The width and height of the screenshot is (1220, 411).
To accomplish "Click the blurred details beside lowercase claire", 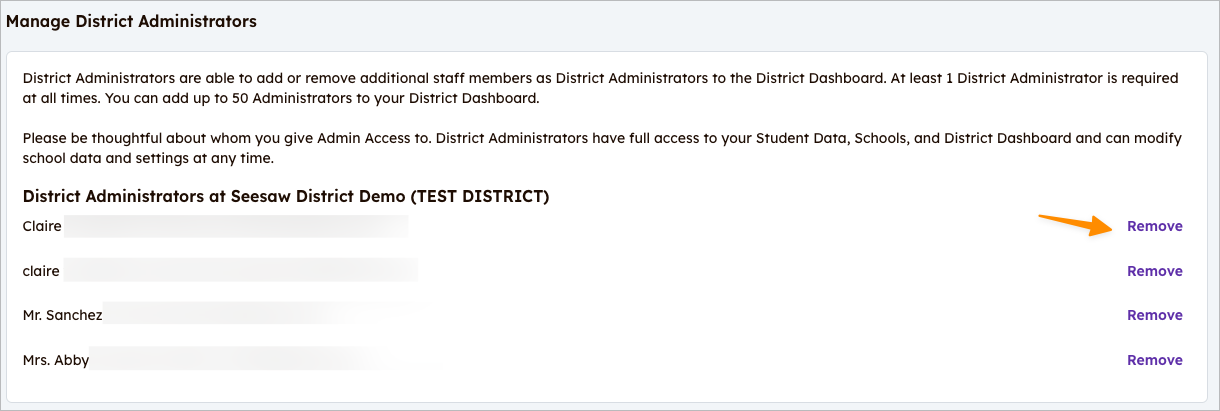I will pyautogui.click(x=240, y=271).
